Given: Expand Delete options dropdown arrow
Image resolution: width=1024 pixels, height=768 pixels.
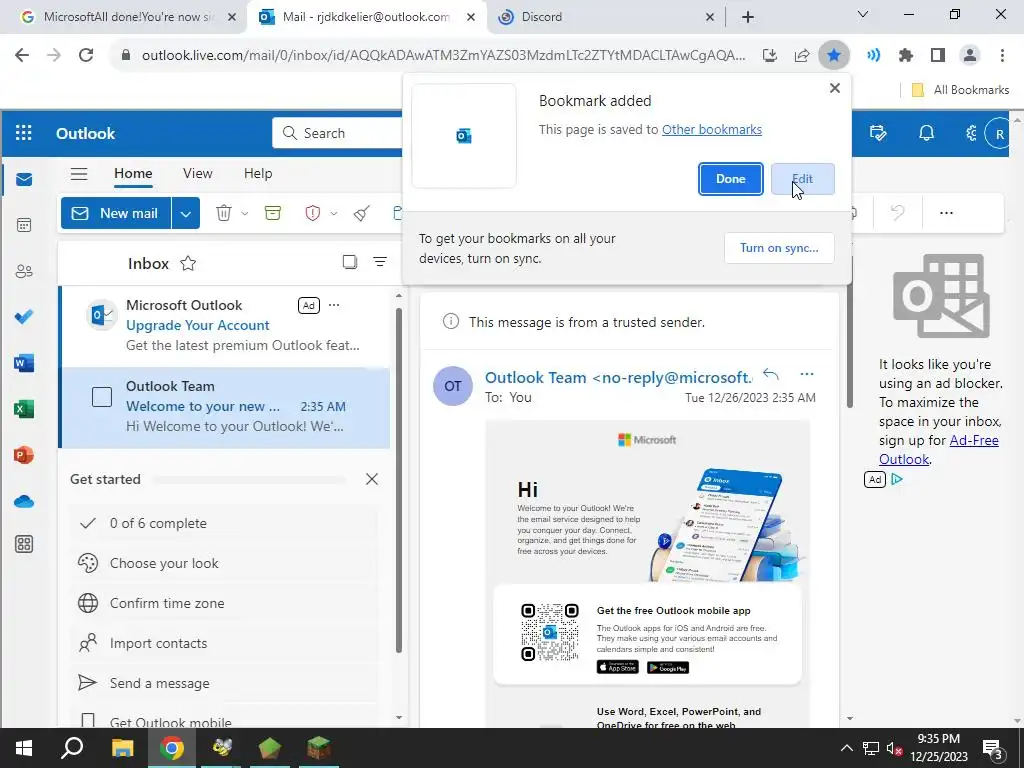Looking at the screenshot, I should pyautogui.click(x=244, y=214).
